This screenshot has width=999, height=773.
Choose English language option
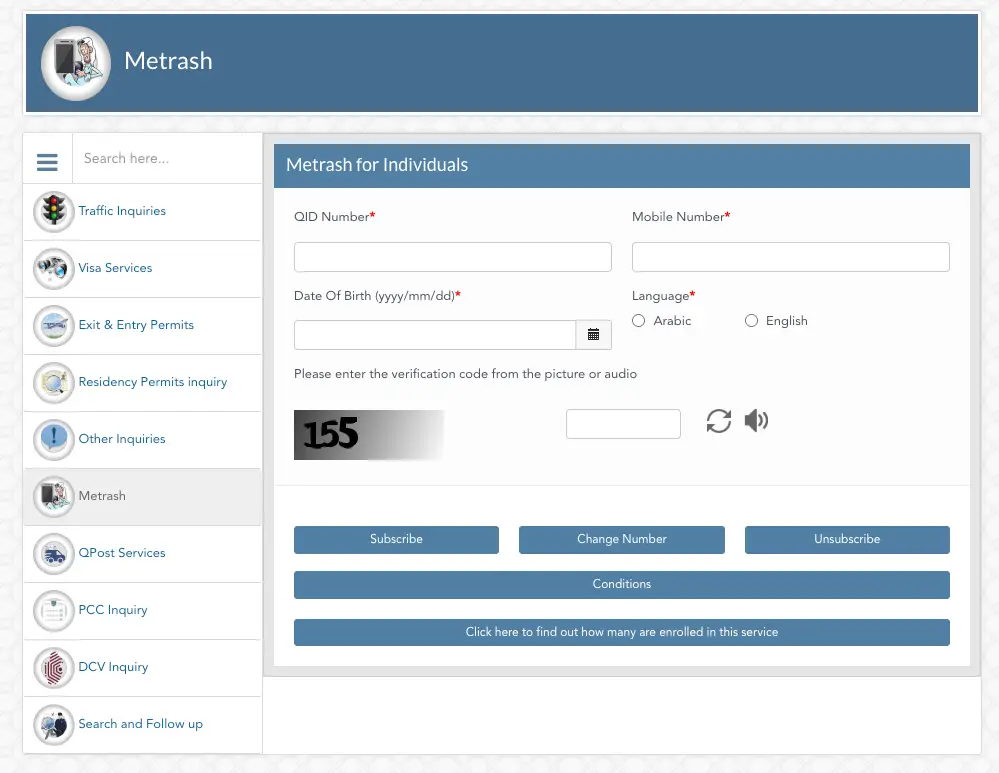point(751,320)
